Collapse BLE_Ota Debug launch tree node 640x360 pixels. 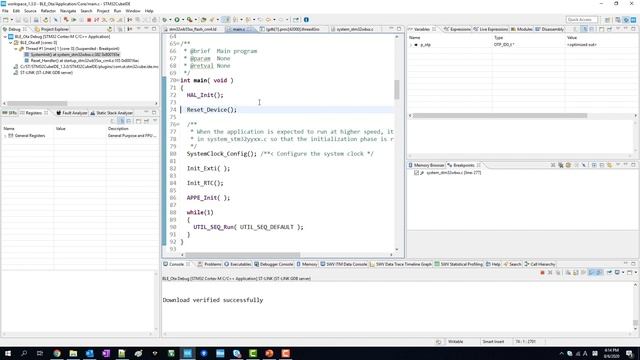pos(5,37)
